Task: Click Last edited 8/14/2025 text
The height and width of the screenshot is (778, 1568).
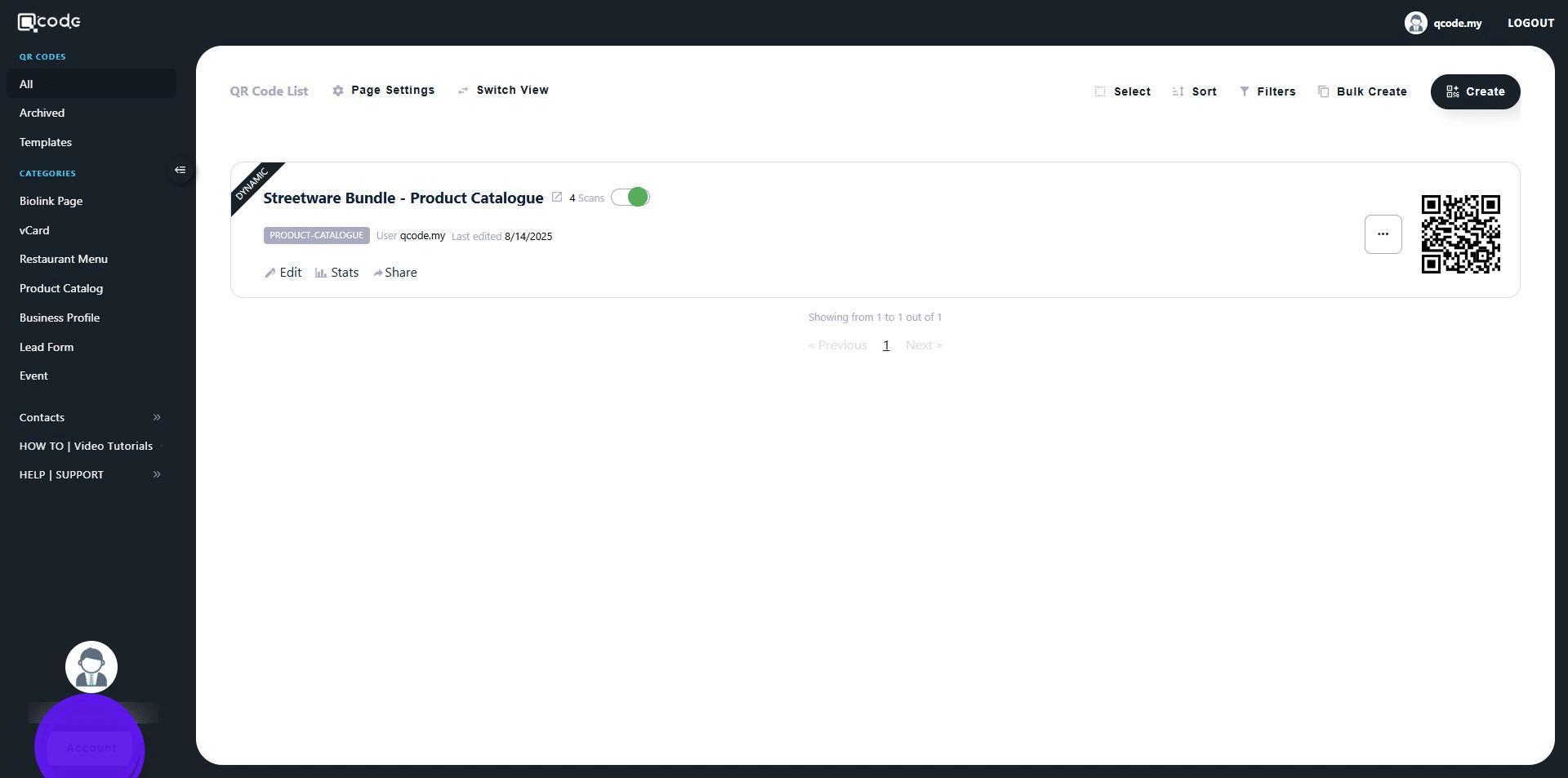Action: pyautogui.click(x=501, y=237)
